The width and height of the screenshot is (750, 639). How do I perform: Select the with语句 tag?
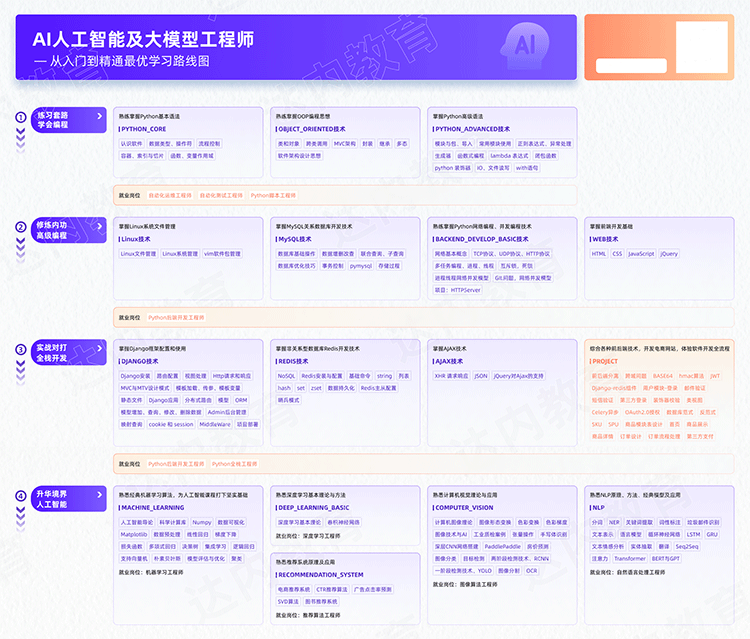pos(527,168)
